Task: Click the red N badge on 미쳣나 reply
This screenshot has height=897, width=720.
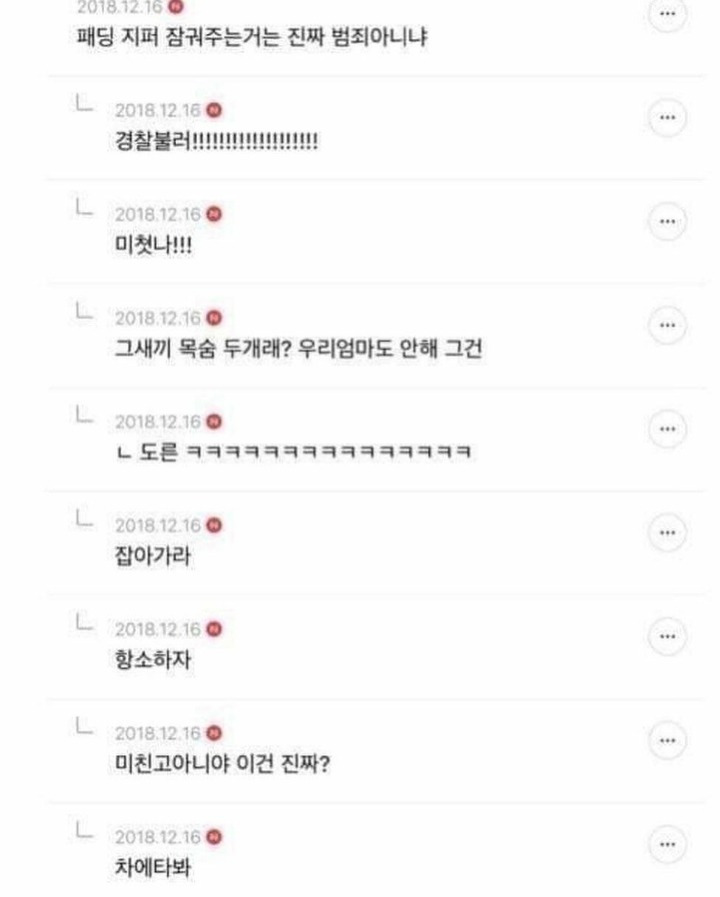Action: pyautogui.click(x=214, y=214)
